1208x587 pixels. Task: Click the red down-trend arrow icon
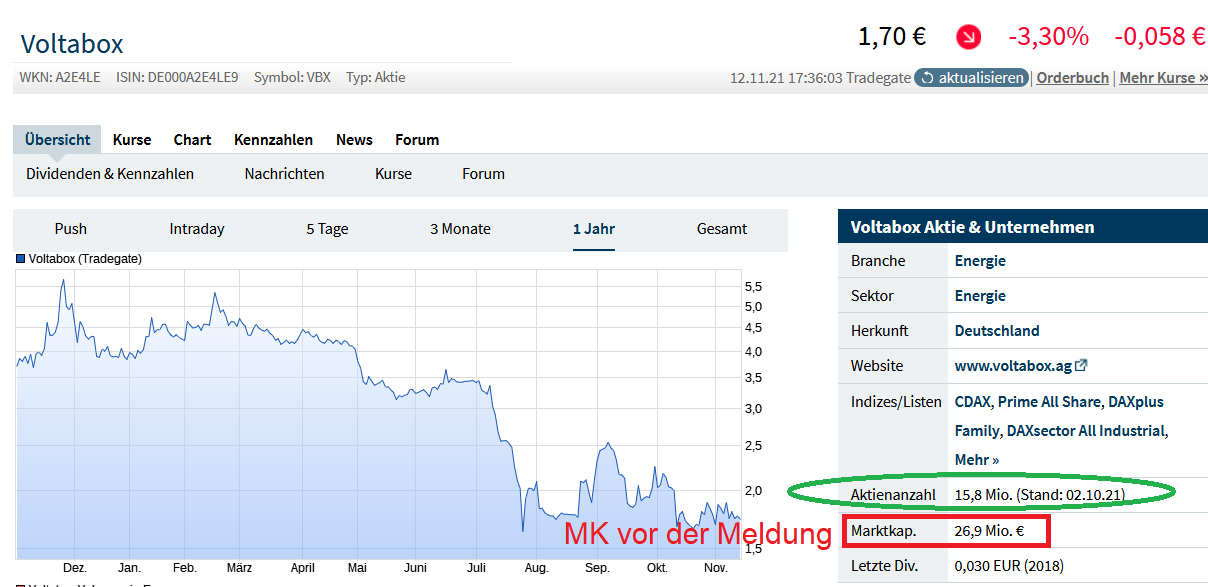pyautogui.click(x=968, y=38)
